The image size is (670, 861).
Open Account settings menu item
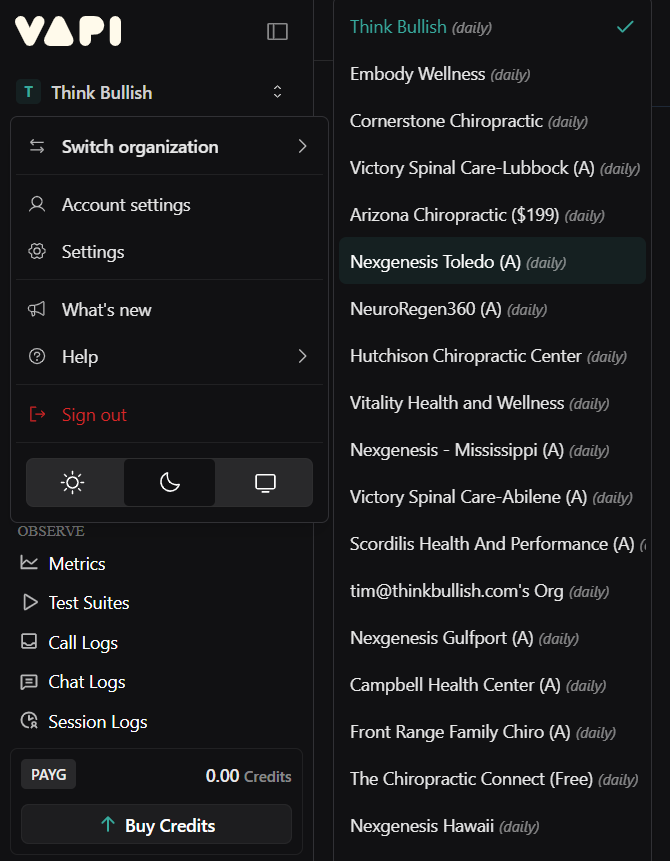tap(169, 205)
